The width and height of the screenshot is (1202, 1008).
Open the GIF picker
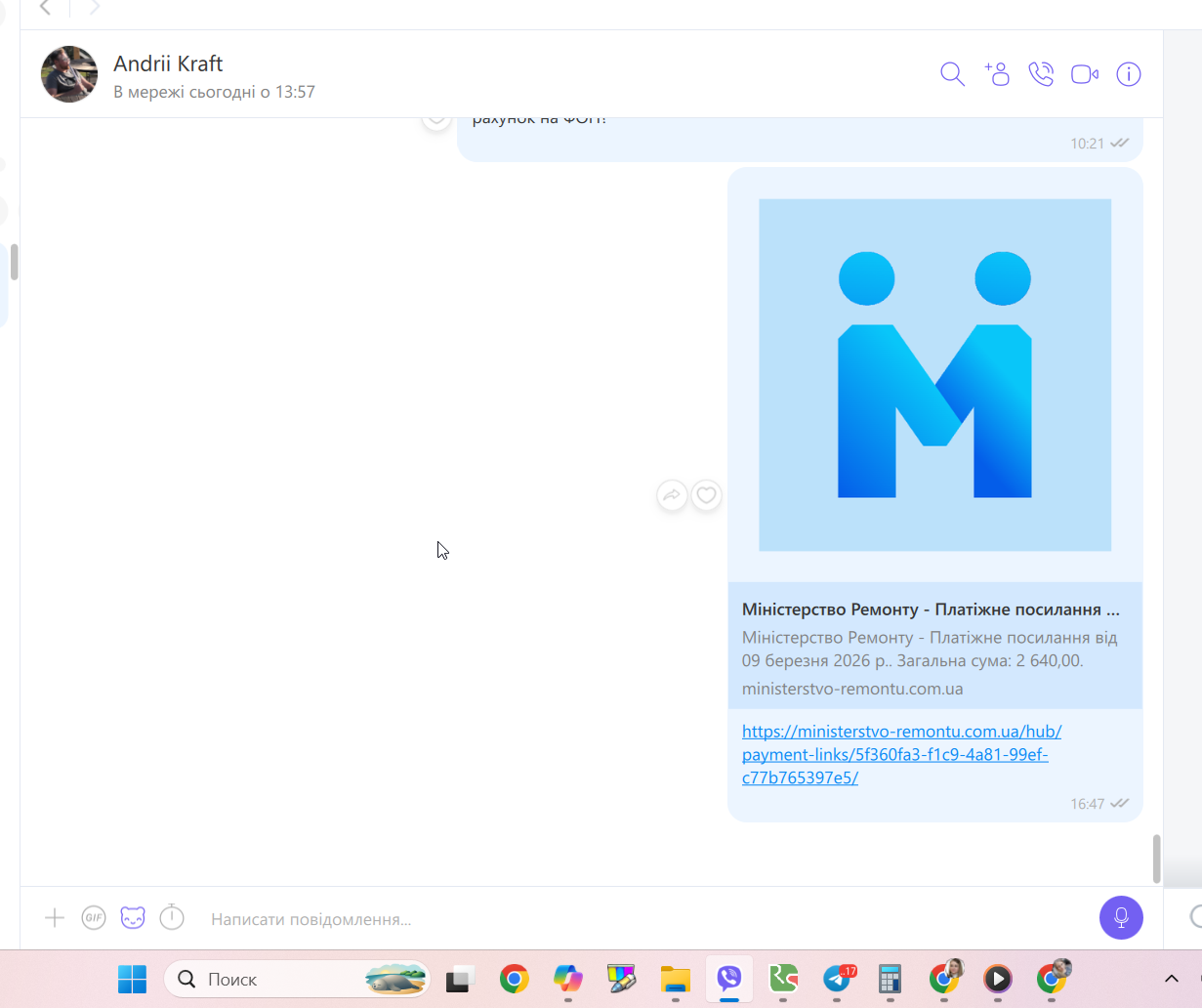click(94, 917)
